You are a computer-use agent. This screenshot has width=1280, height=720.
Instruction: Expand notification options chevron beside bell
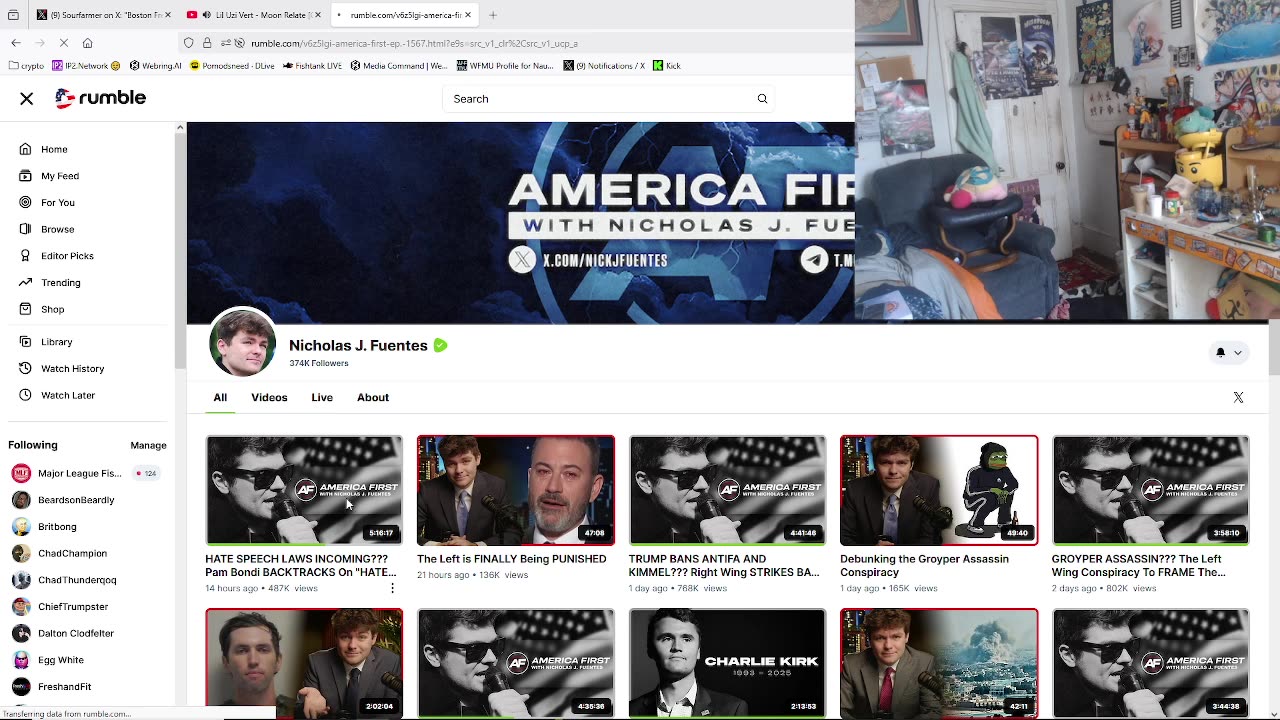[1238, 352]
